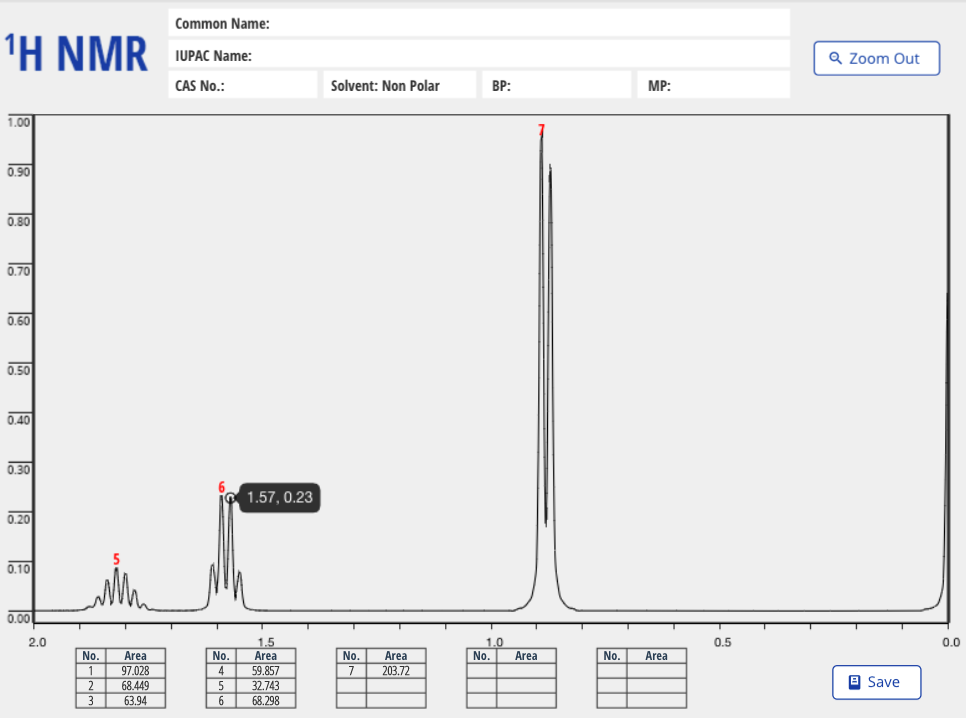The width and height of the screenshot is (966, 718).
Task: Select red peak marker 7 on the spectrum
Action: pyautogui.click(x=541, y=129)
